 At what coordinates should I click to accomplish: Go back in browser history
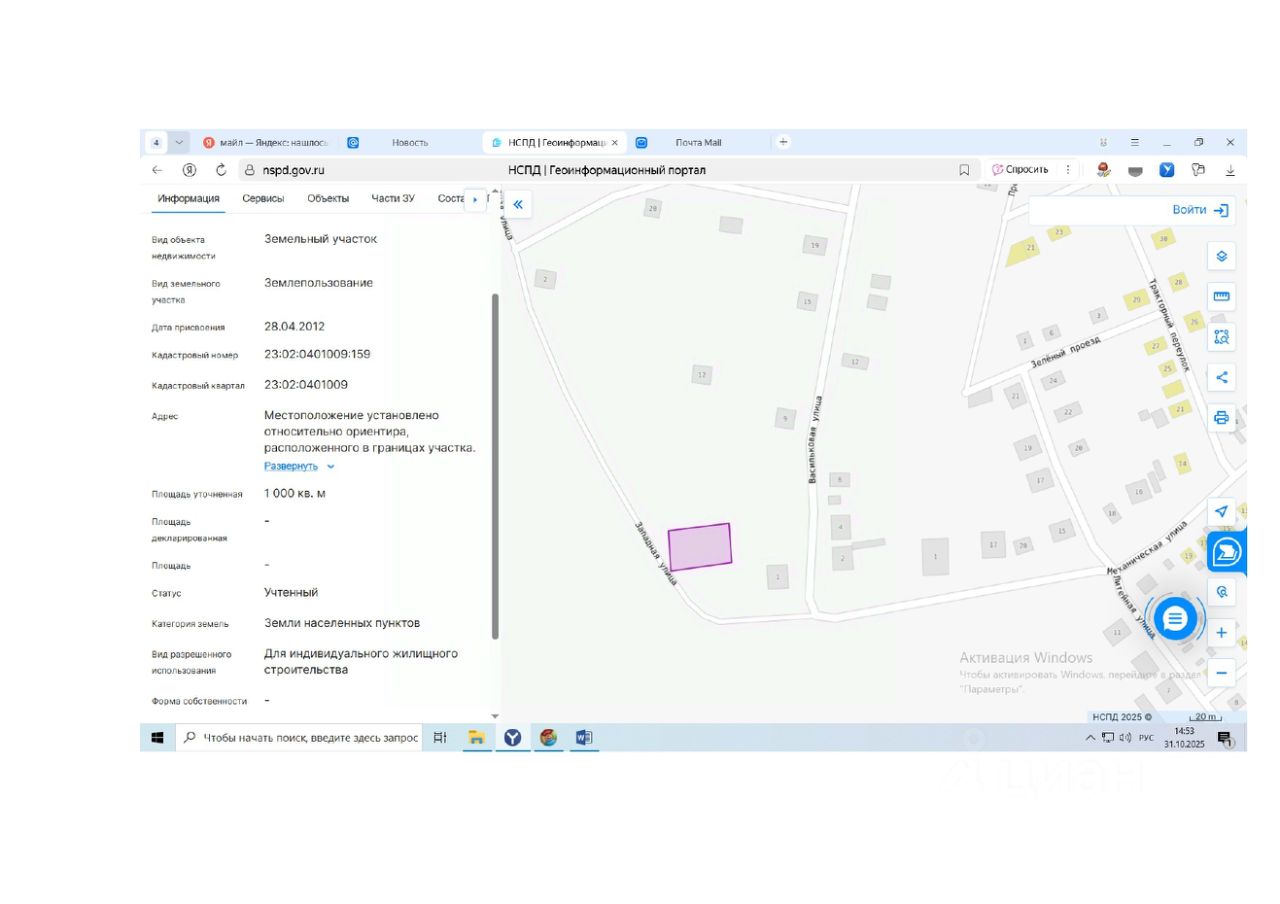coord(157,170)
